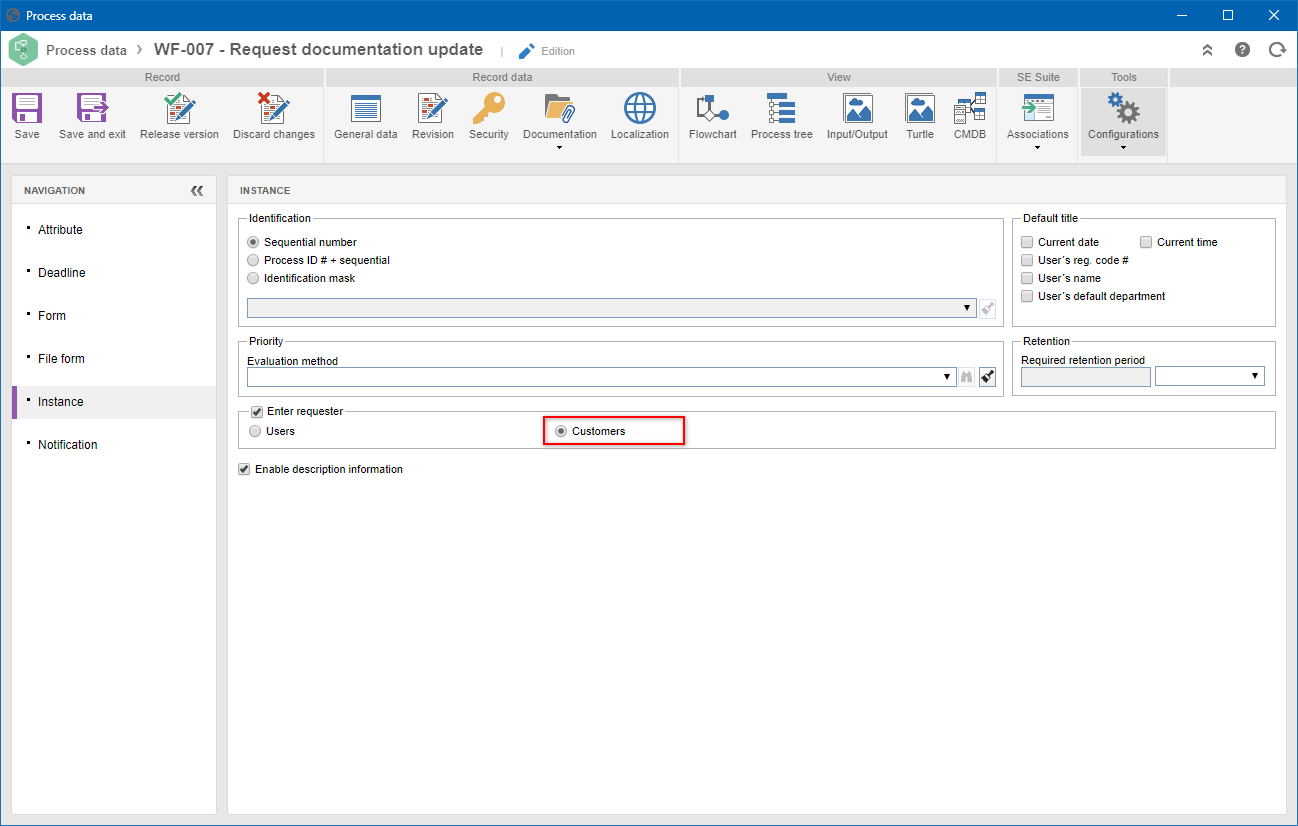Click the Required retention period field
Viewport: 1298px width, 826px height.
tap(1086, 376)
